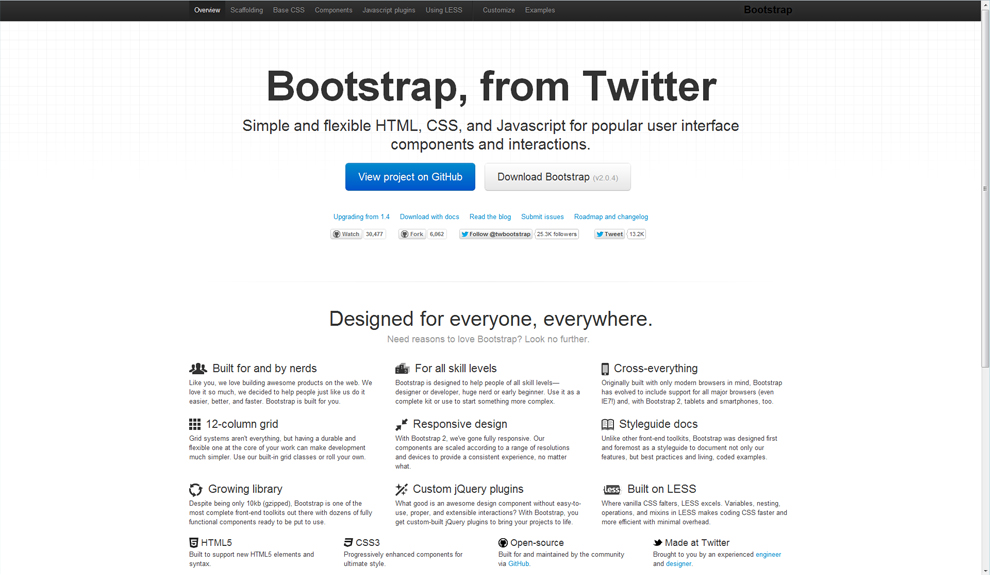
Task: Click the refresh icon beside Growing library
Action: click(x=196, y=489)
